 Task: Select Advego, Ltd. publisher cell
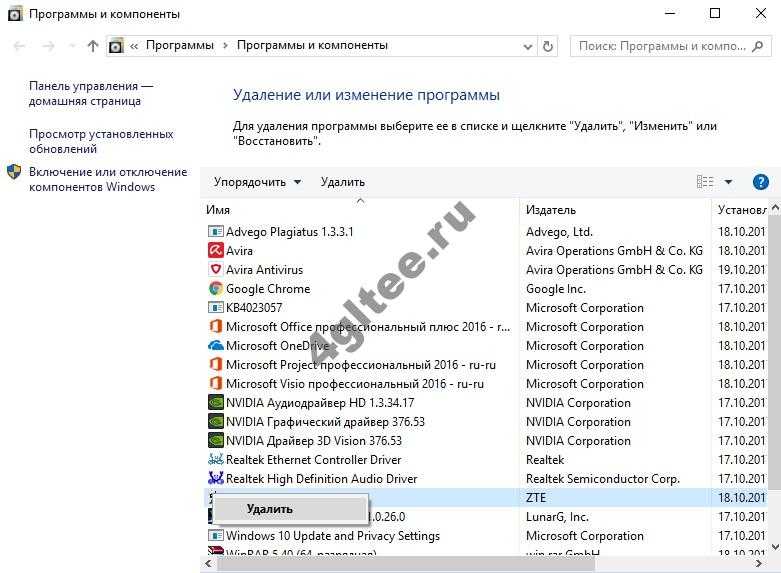[559, 232]
